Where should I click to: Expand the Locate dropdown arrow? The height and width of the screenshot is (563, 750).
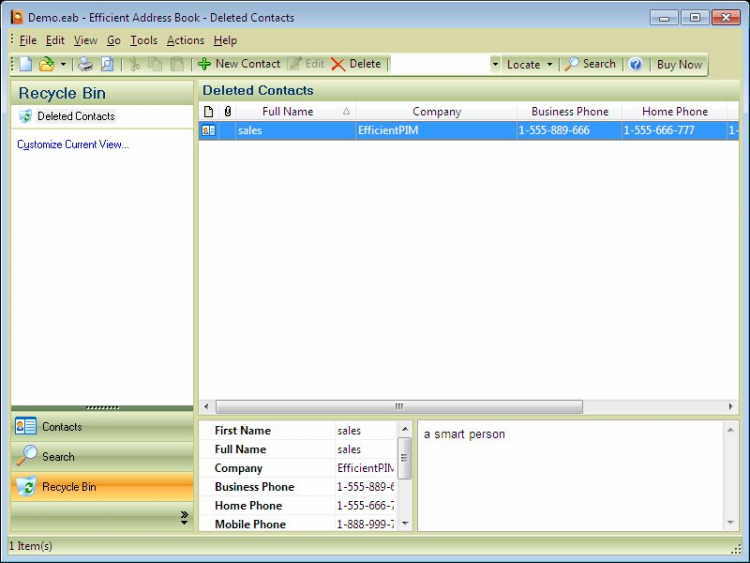(x=550, y=64)
